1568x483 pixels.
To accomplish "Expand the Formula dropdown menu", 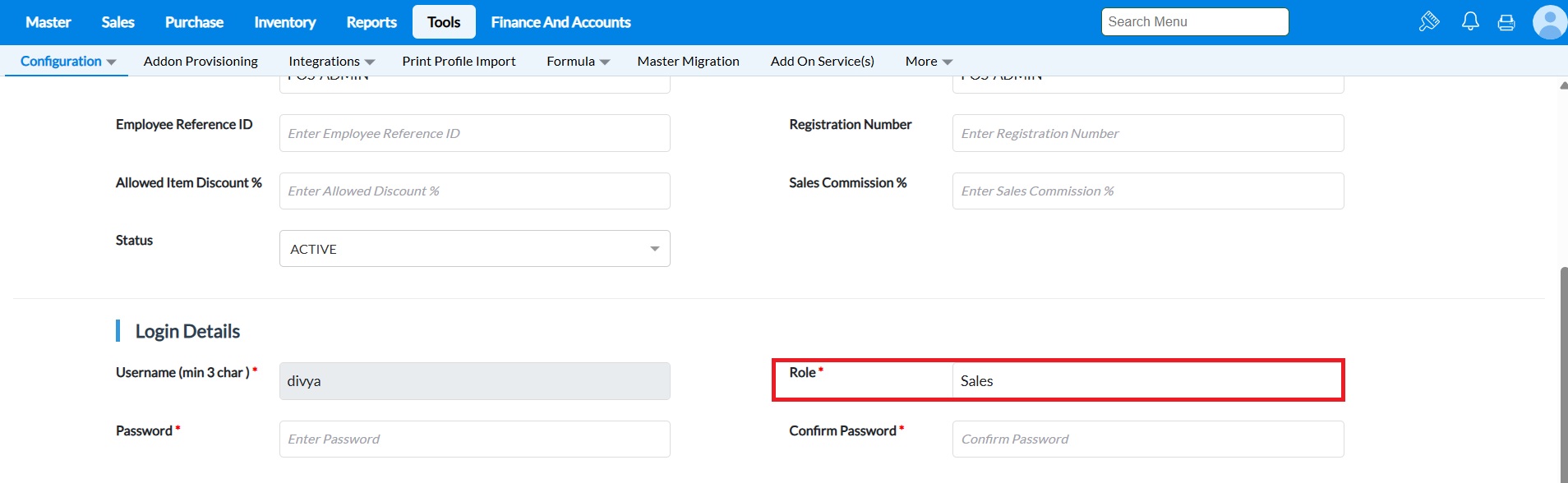I will pos(578,62).
